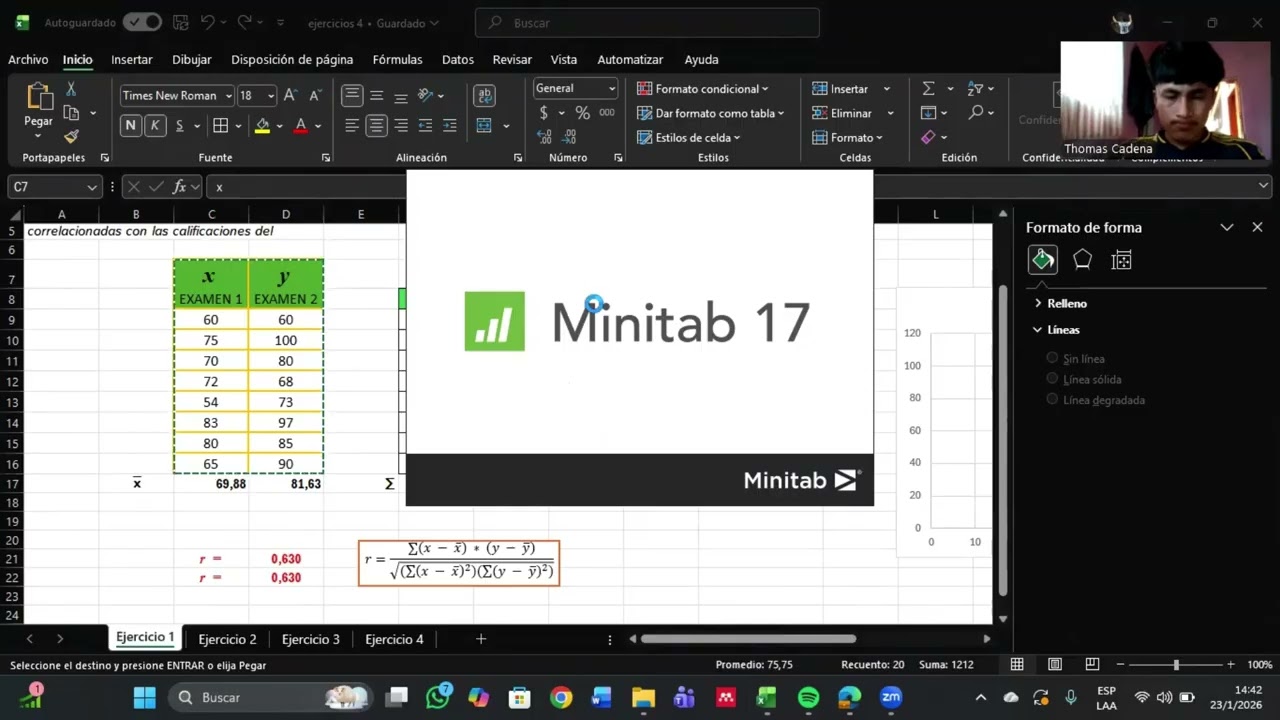Toggle the Autoguardado switch
1280x720 pixels.
(142, 22)
